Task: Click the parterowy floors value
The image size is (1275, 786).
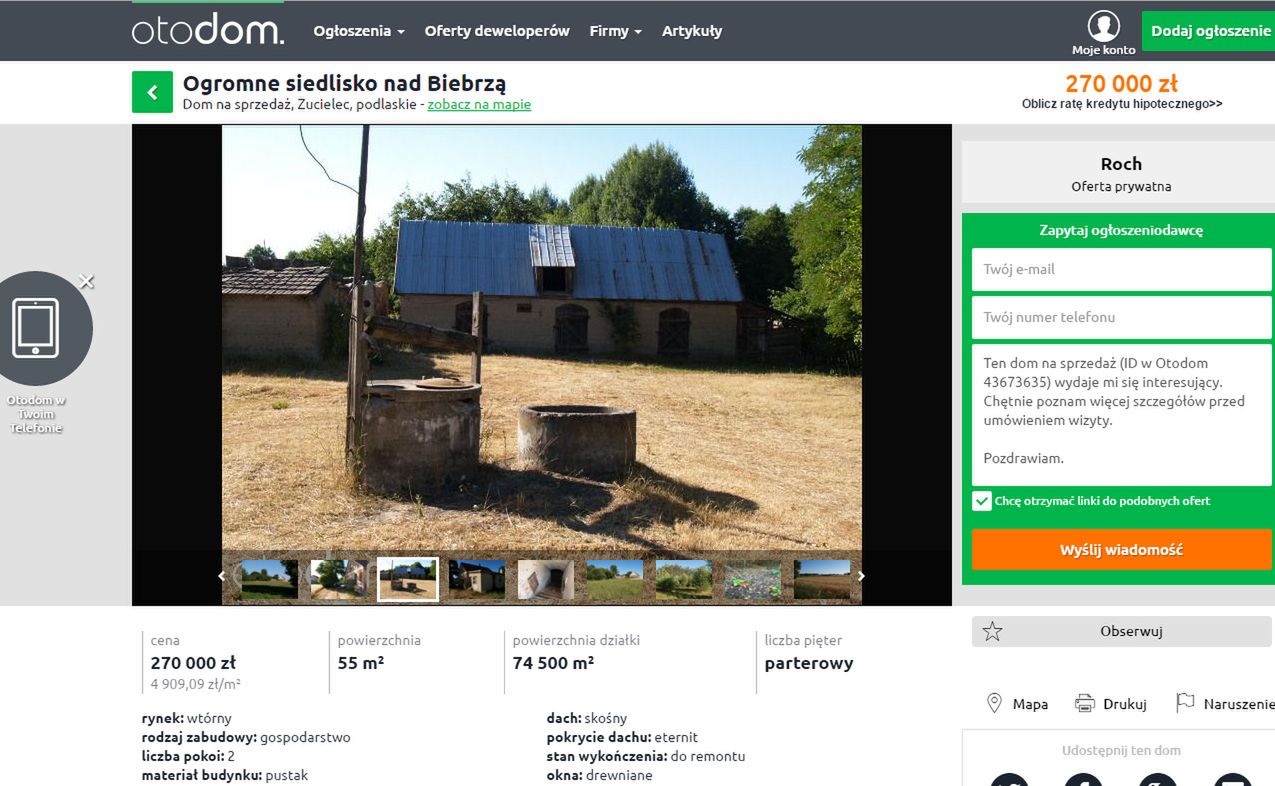Action: pos(809,663)
